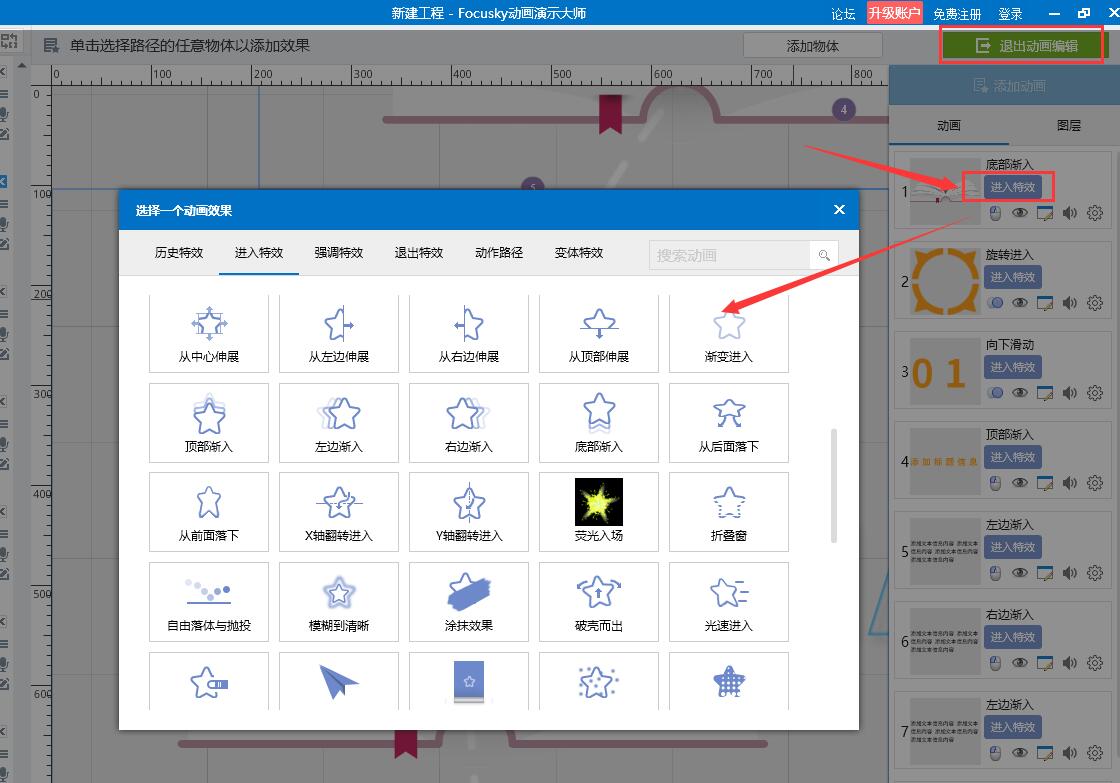
Task: Toggle preview eye for animation 4
Action: pos(1020,483)
